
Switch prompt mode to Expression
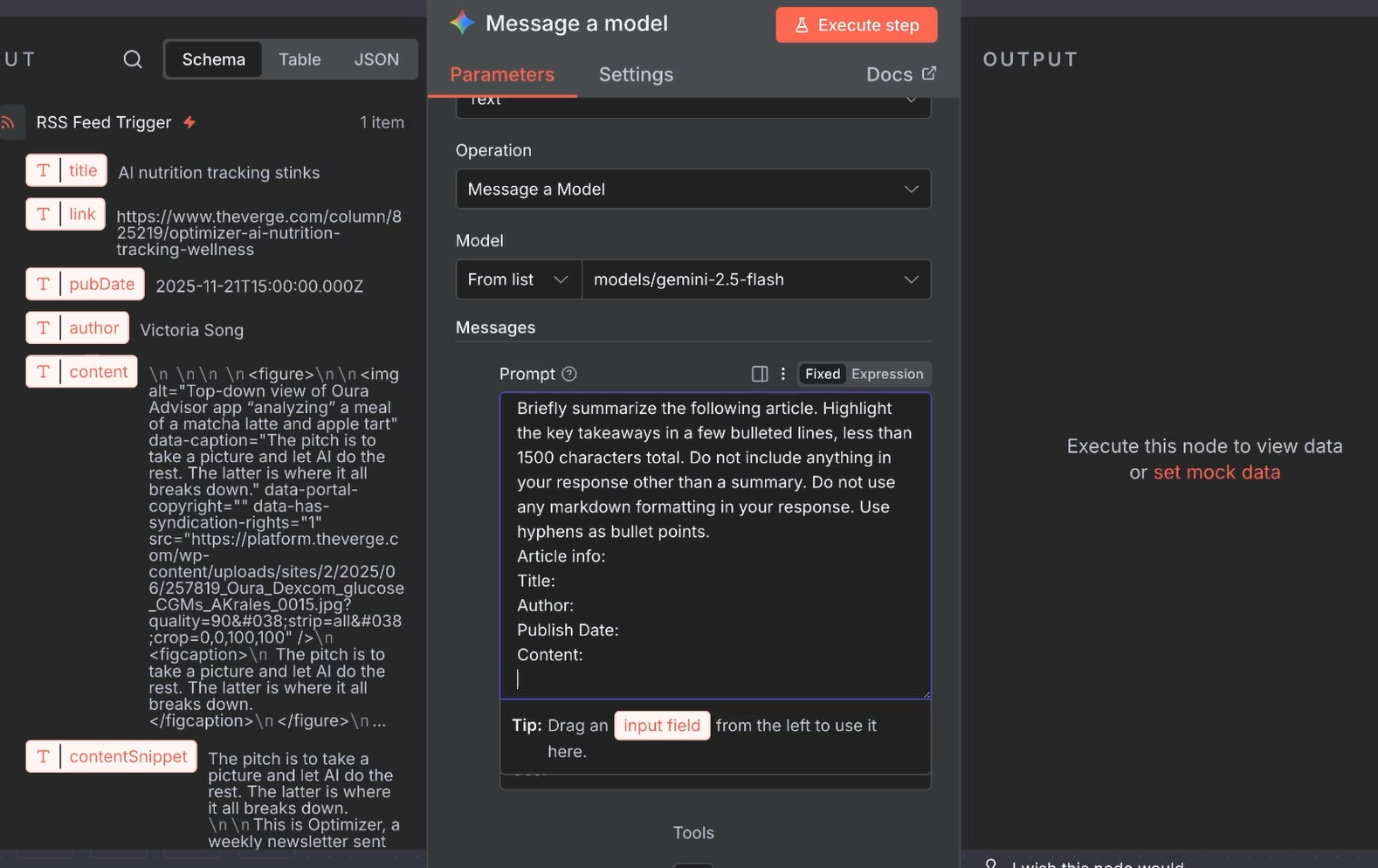[x=887, y=374]
